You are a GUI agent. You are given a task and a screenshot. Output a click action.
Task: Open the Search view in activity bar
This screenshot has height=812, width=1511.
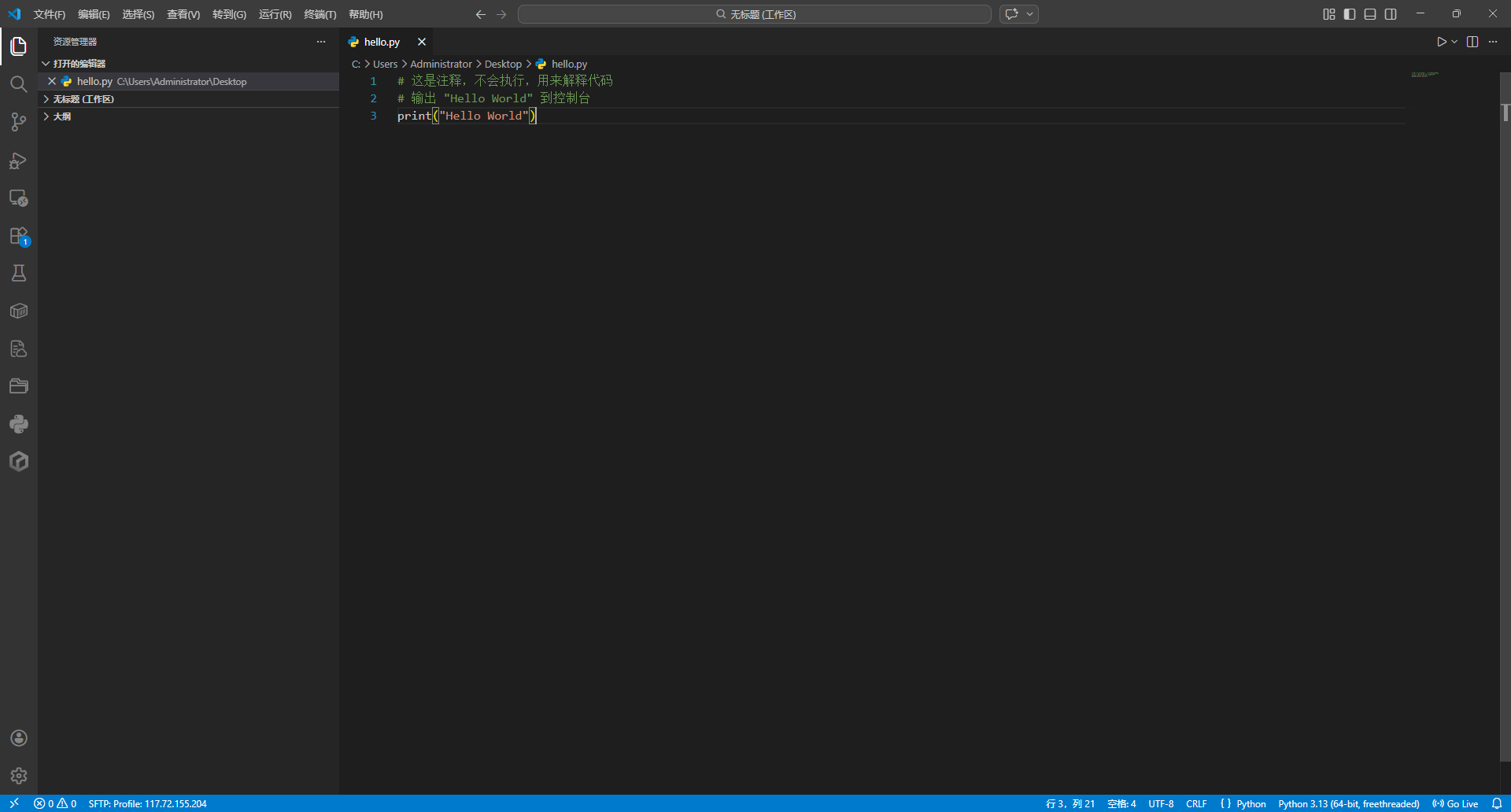coord(19,84)
